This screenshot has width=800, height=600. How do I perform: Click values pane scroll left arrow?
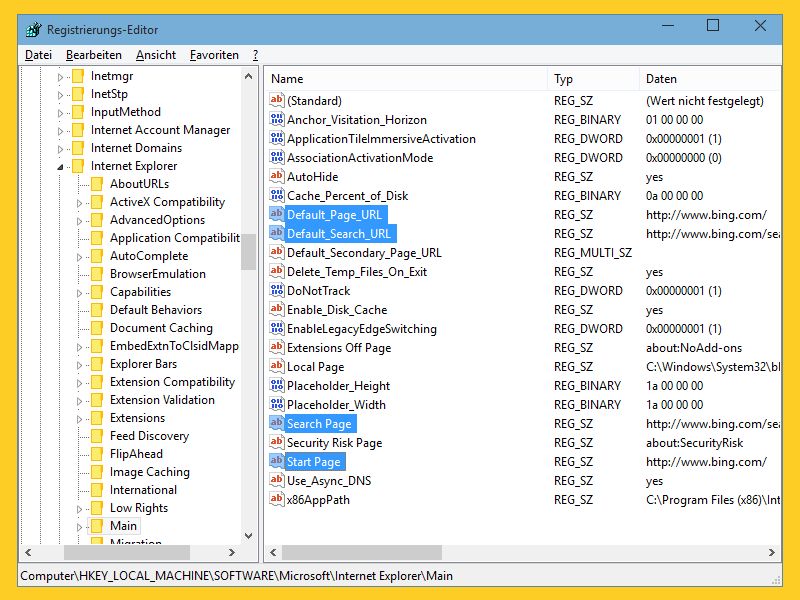pos(273,552)
